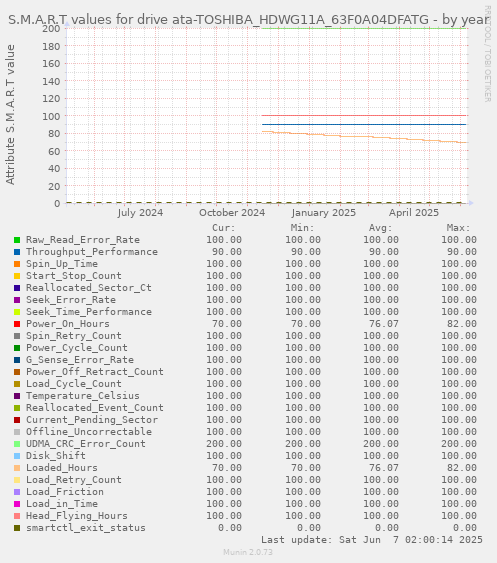Click the Load_in_Time magenta swatch
Screen dimensions: 497x563
[17, 504]
